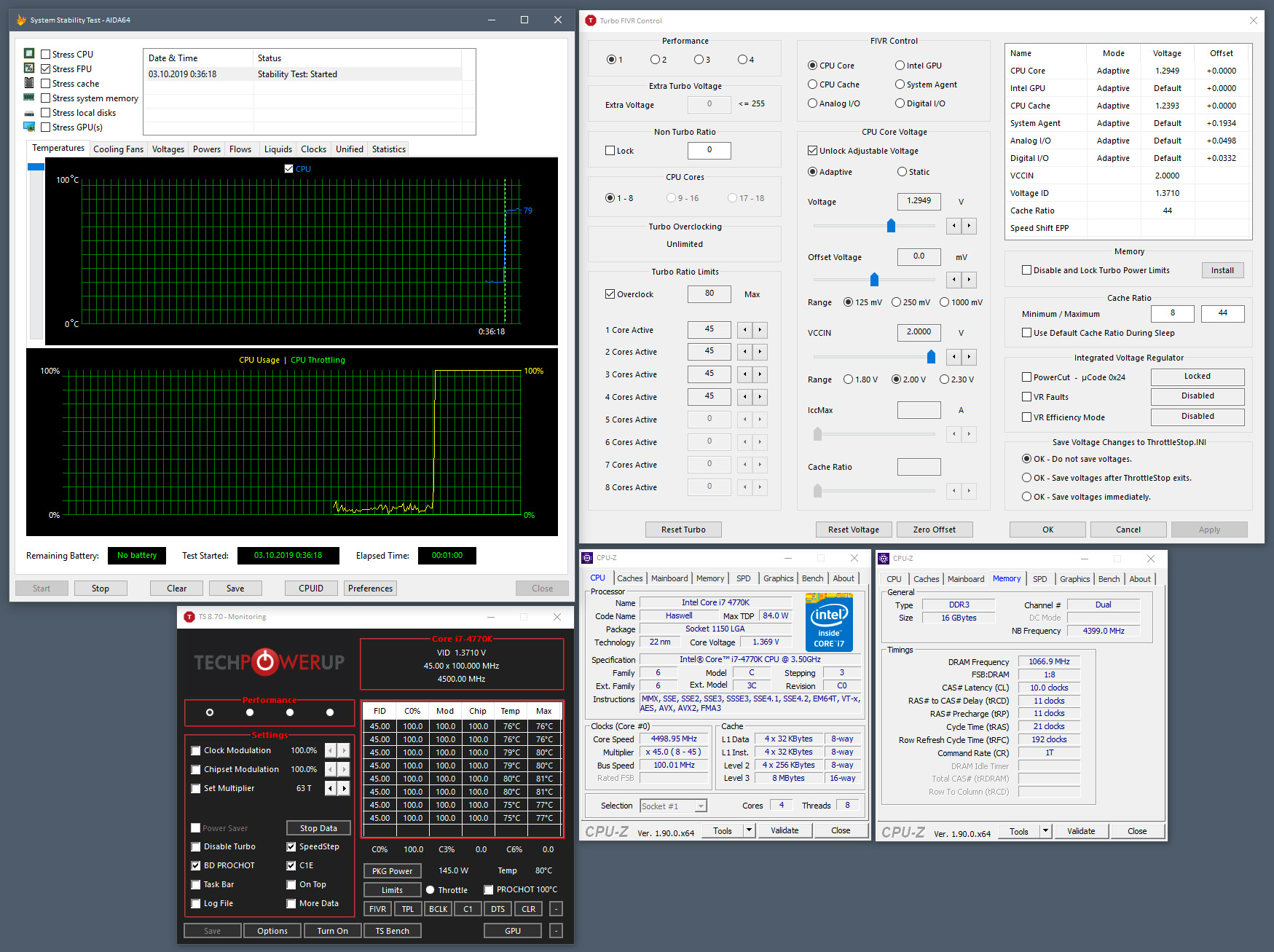Click the Intel Core i7 logo in CPU-Z
The image size is (1274, 952).
click(x=829, y=622)
